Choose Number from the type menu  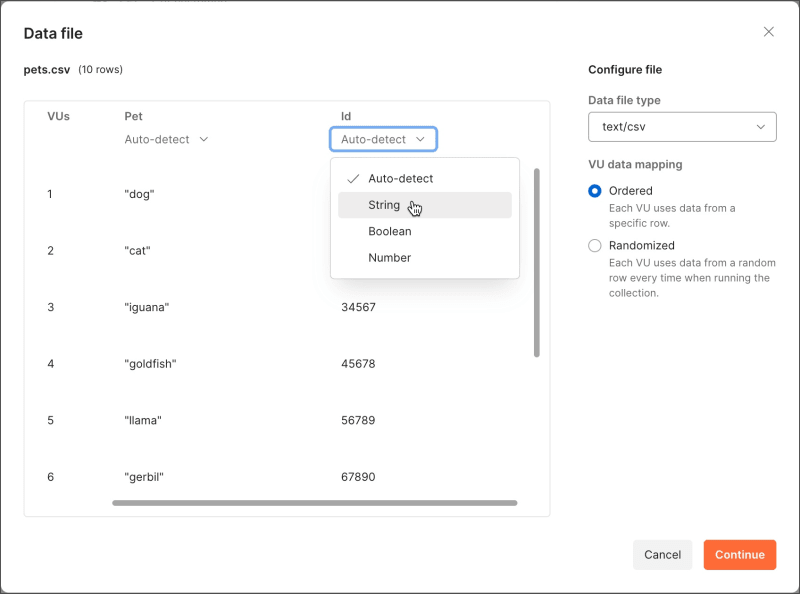point(389,258)
